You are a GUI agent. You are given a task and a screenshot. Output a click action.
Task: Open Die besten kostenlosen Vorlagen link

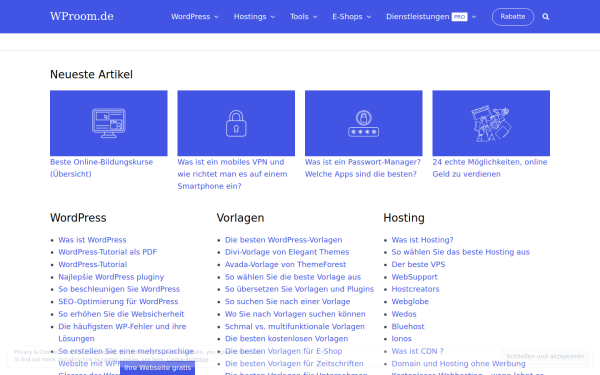[x=287, y=339]
